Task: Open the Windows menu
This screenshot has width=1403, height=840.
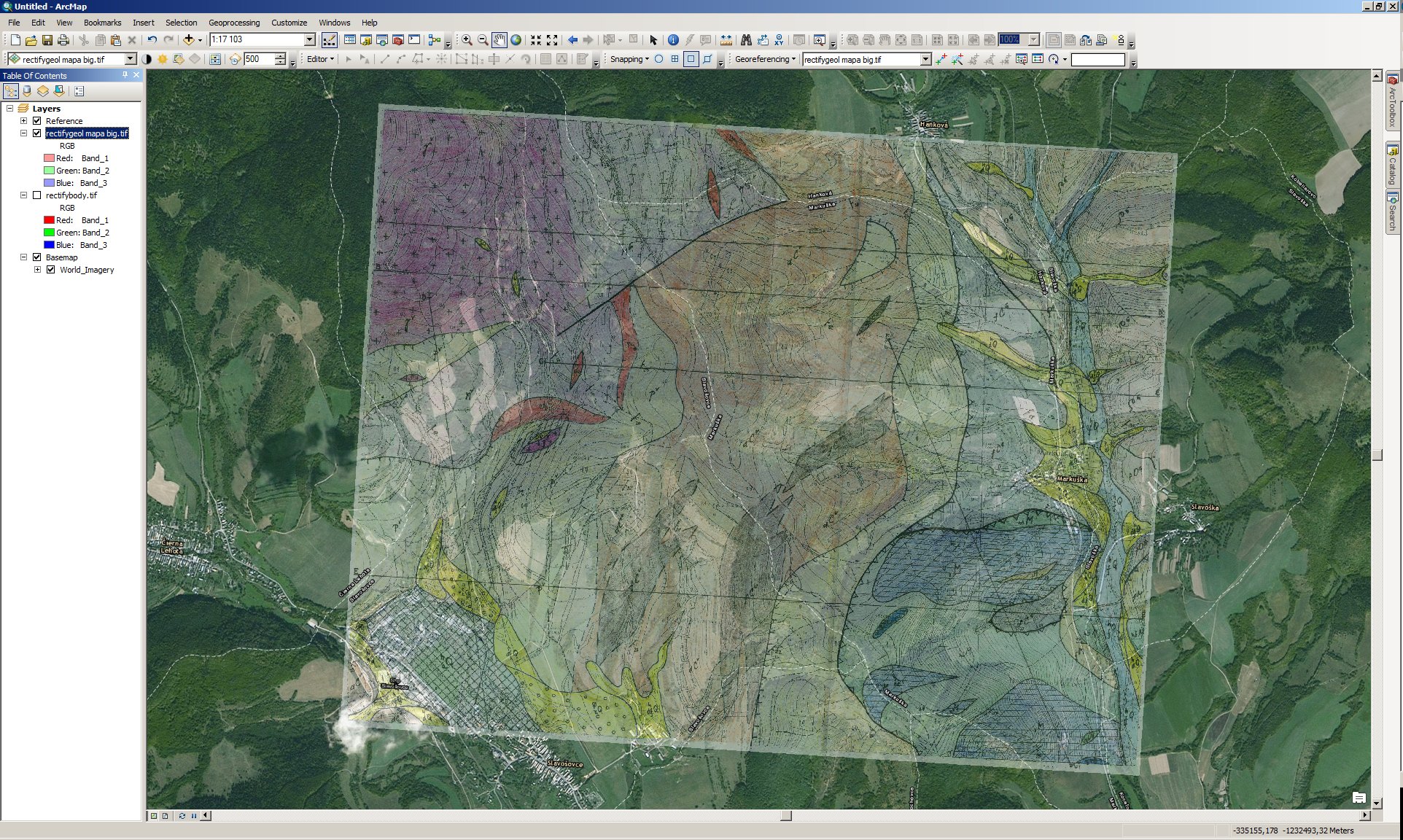Action: (x=334, y=23)
